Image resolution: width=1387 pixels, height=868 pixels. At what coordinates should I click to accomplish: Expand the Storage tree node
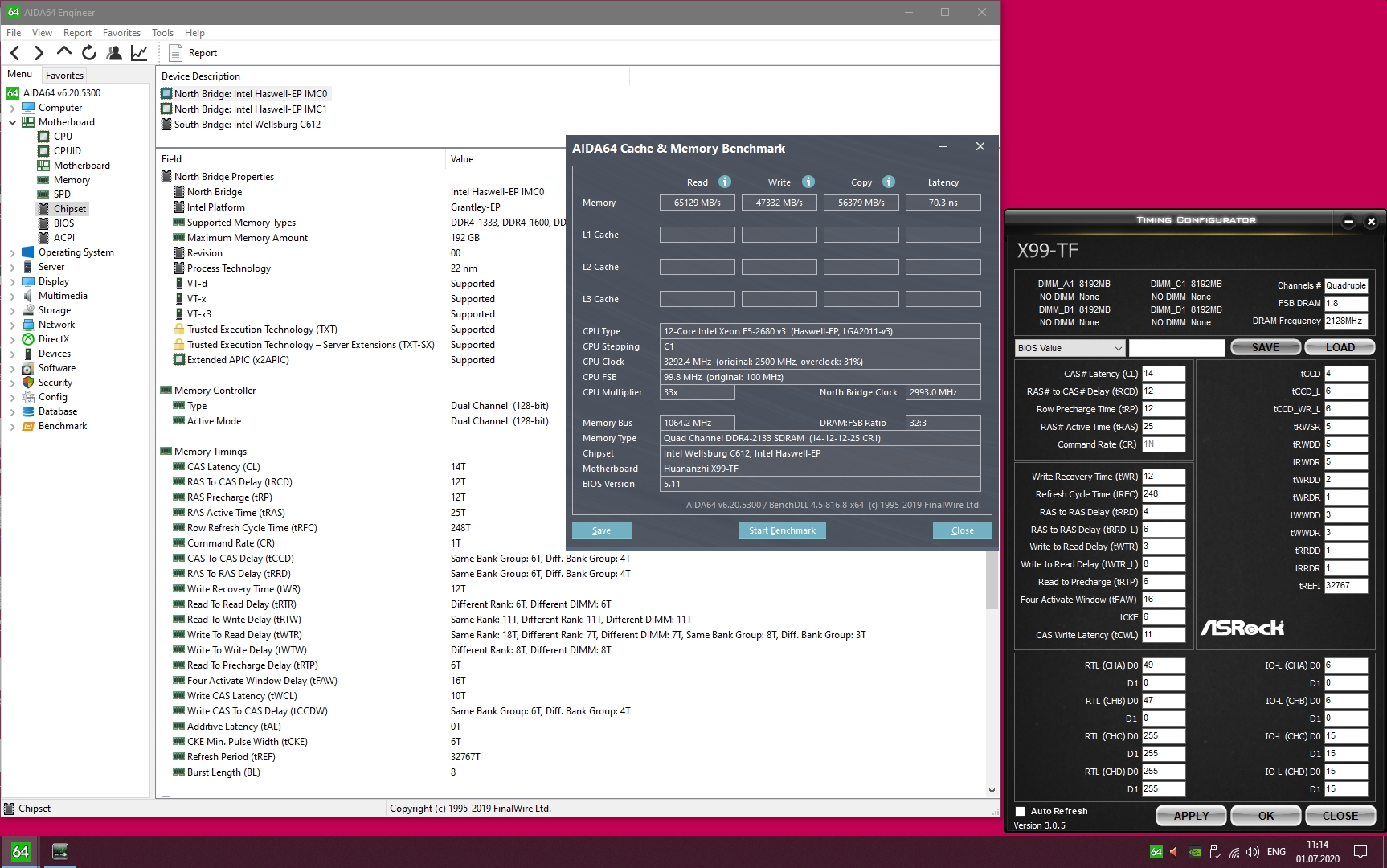[13, 310]
